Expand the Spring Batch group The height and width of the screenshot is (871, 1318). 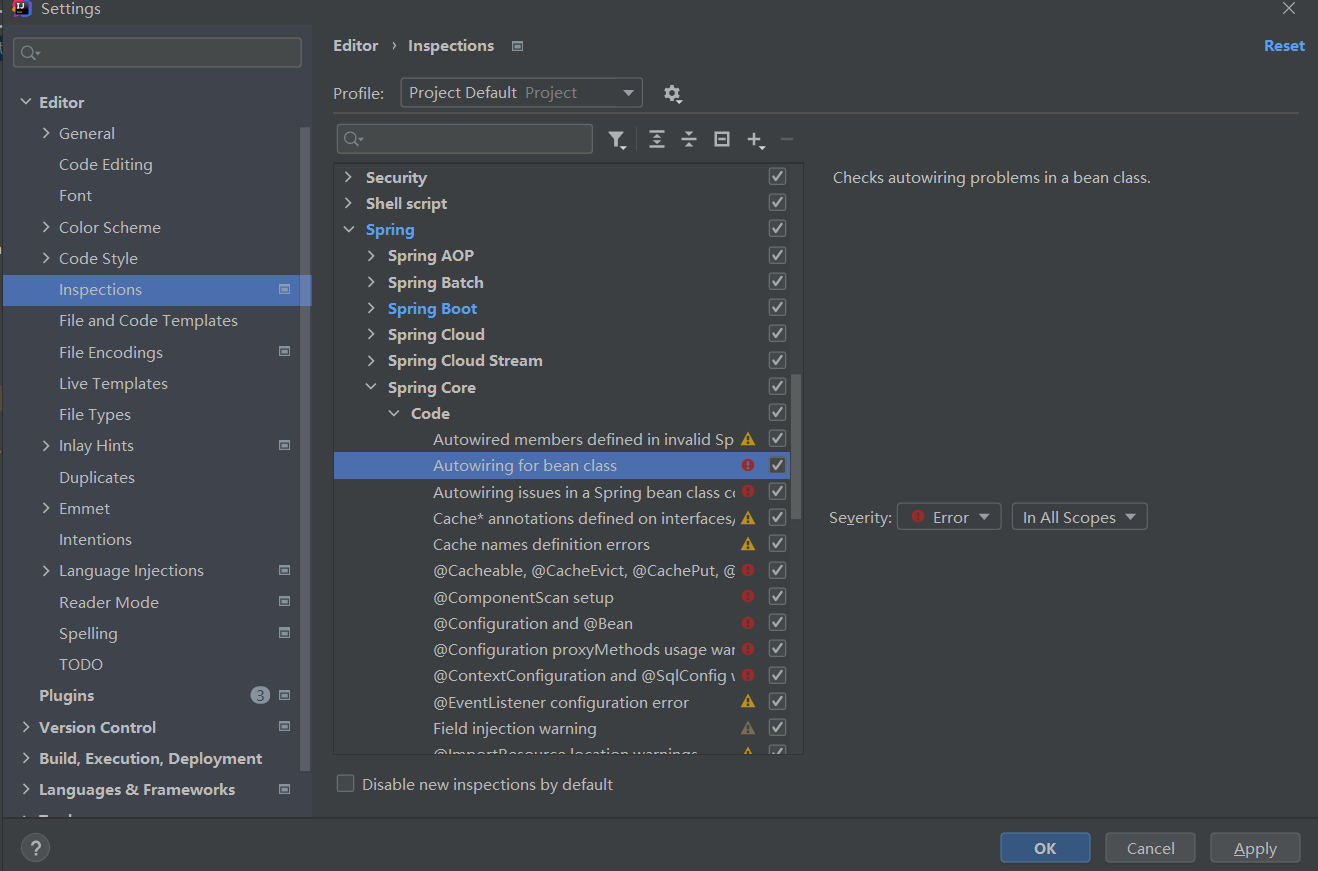371,282
